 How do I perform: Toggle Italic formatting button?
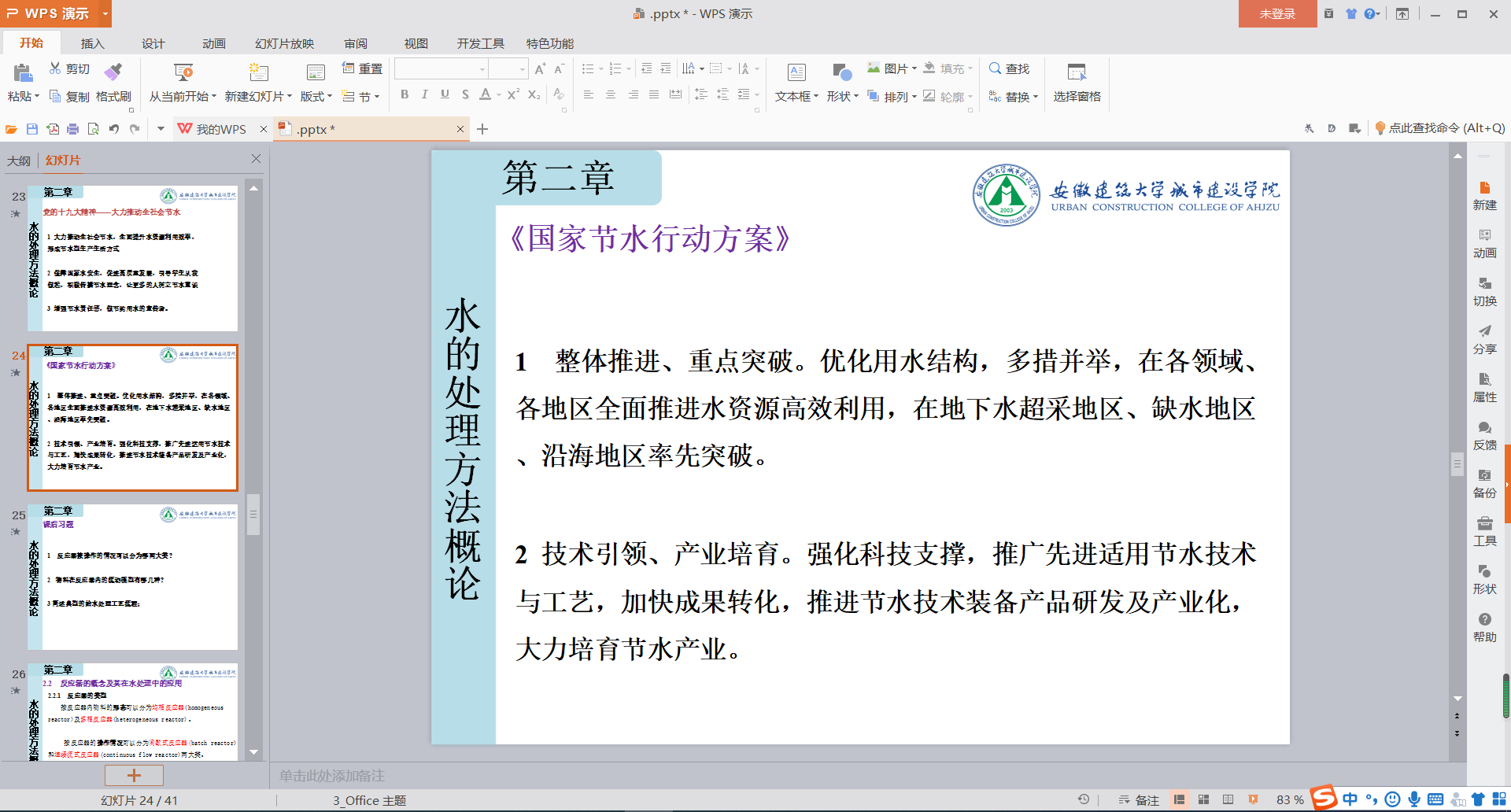[x=425, y=94]
